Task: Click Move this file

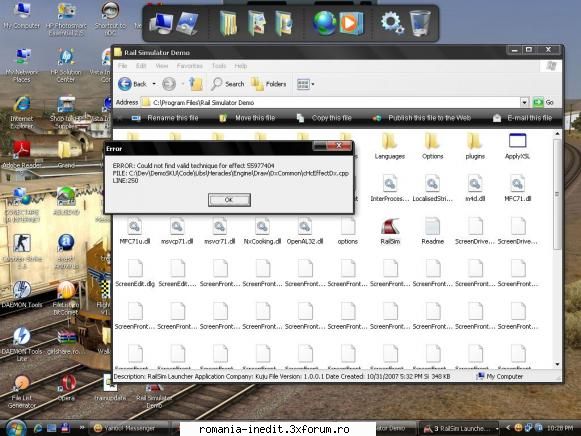Action: pos(247,118)
